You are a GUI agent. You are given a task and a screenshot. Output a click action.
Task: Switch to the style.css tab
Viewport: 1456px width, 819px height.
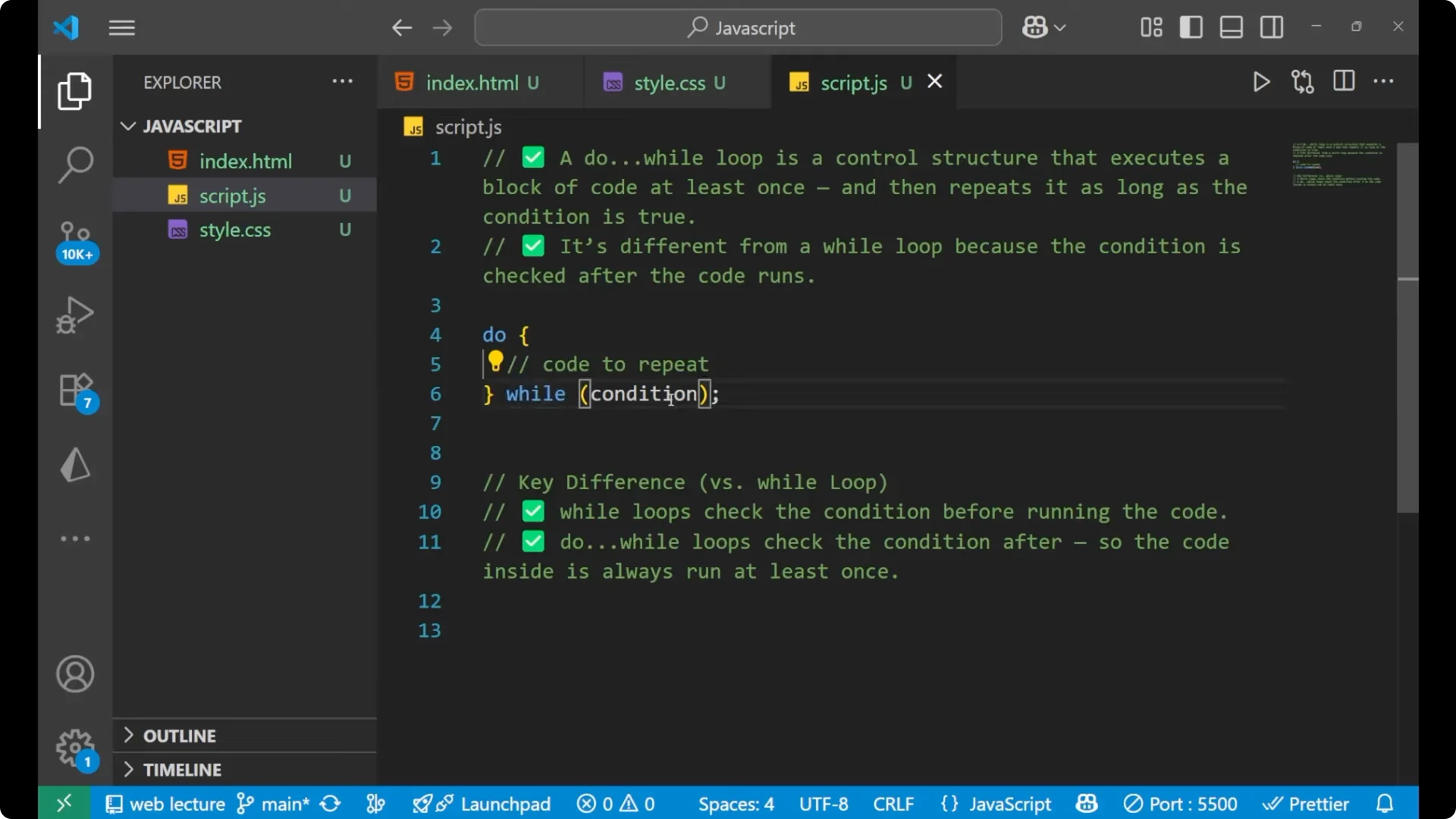pos(670,83)
